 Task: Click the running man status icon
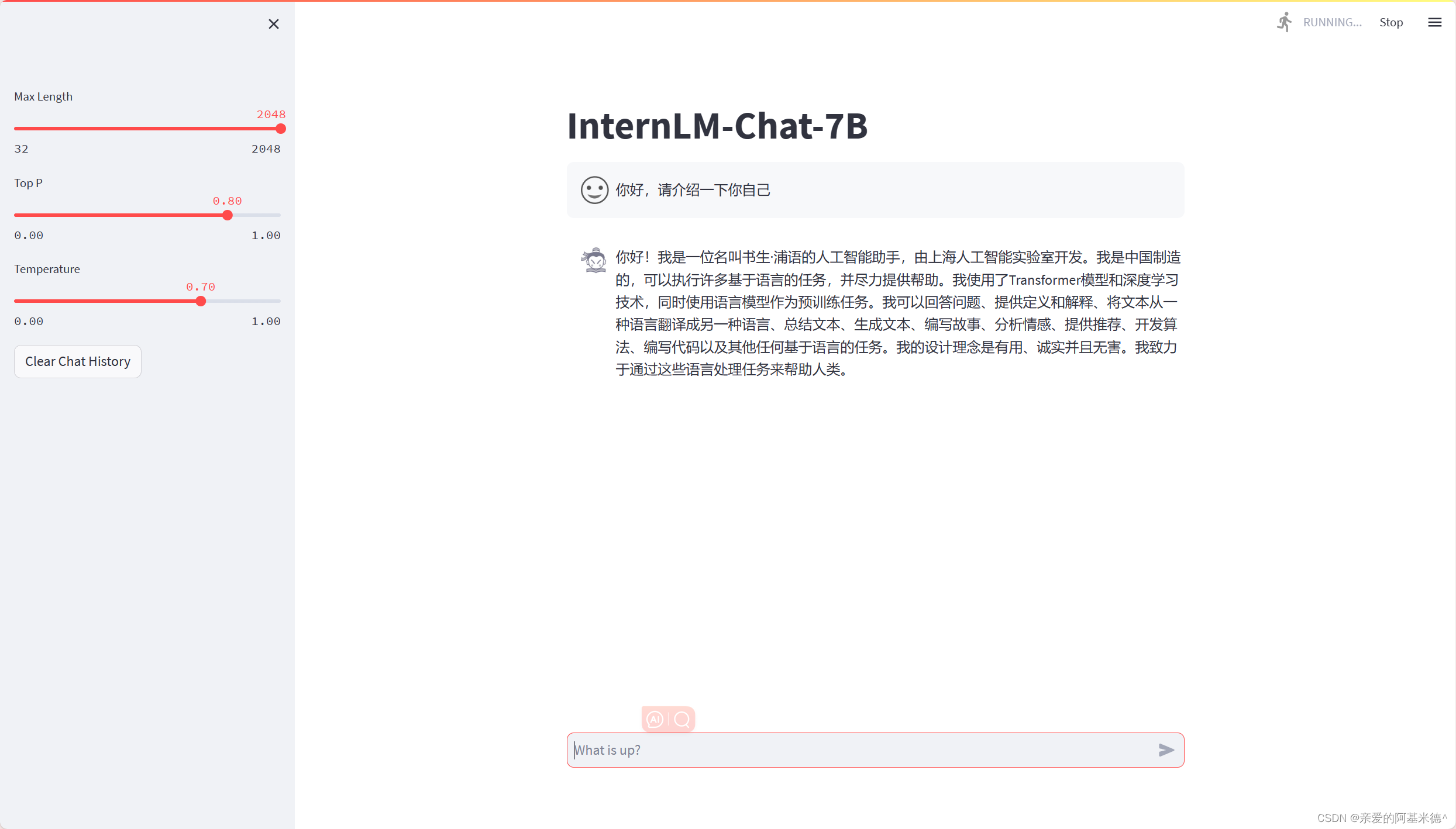tap(1284, 22)
